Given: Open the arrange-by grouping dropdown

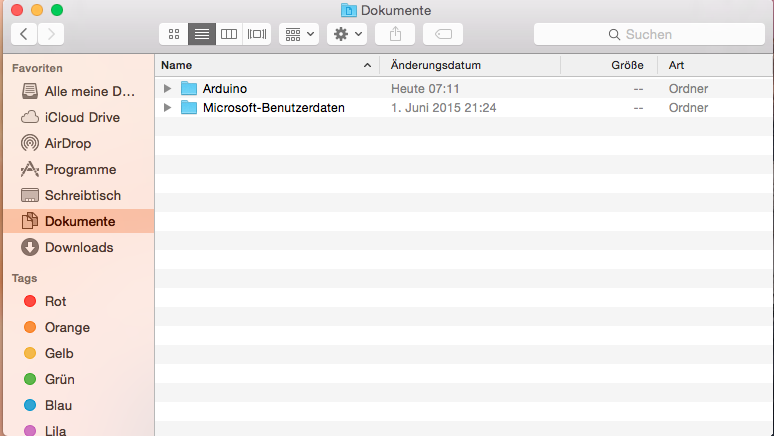Looking at the screenshot, I should pos(299,34).
